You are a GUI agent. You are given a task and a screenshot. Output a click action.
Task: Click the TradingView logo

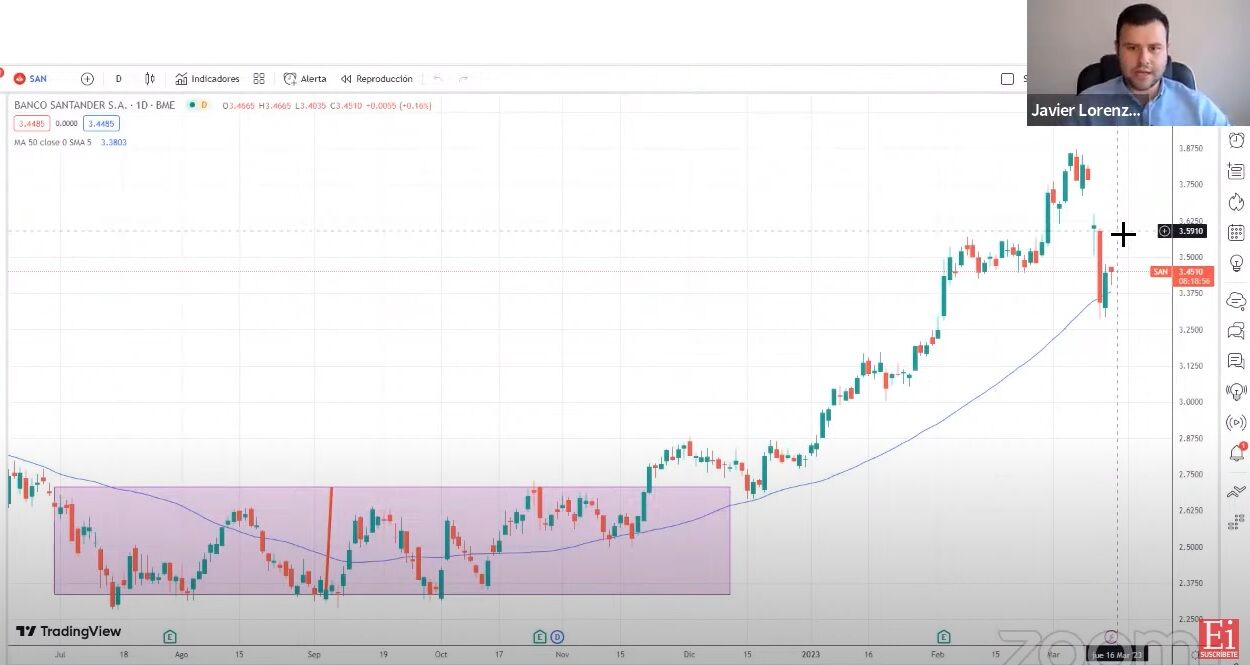68,631
